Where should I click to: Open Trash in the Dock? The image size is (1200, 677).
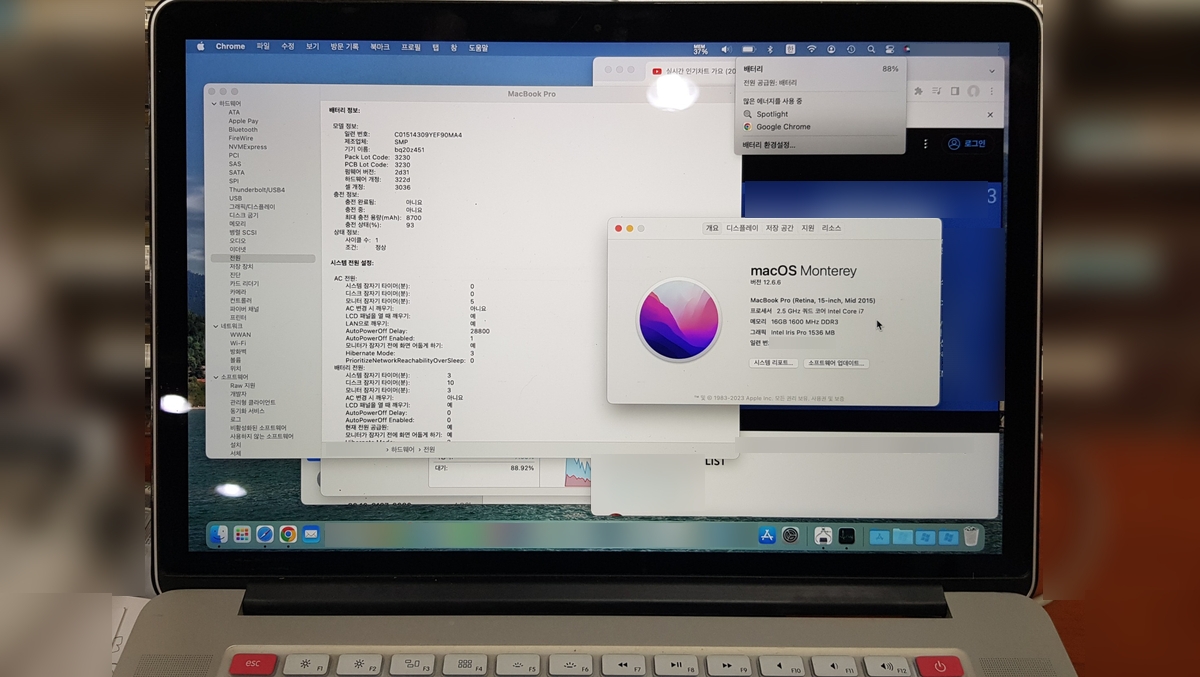click(971, 536)
